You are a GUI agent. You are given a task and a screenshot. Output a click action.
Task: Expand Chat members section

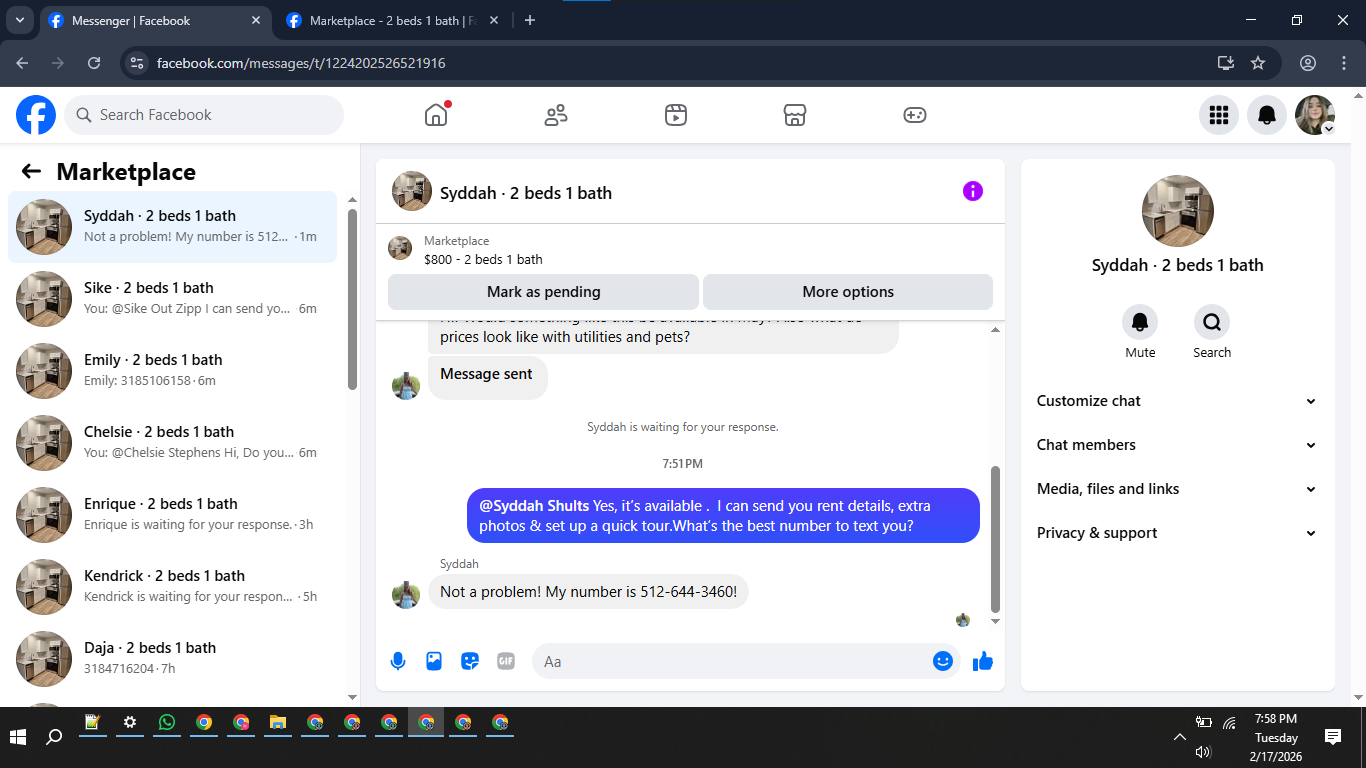coord(1177,445)
